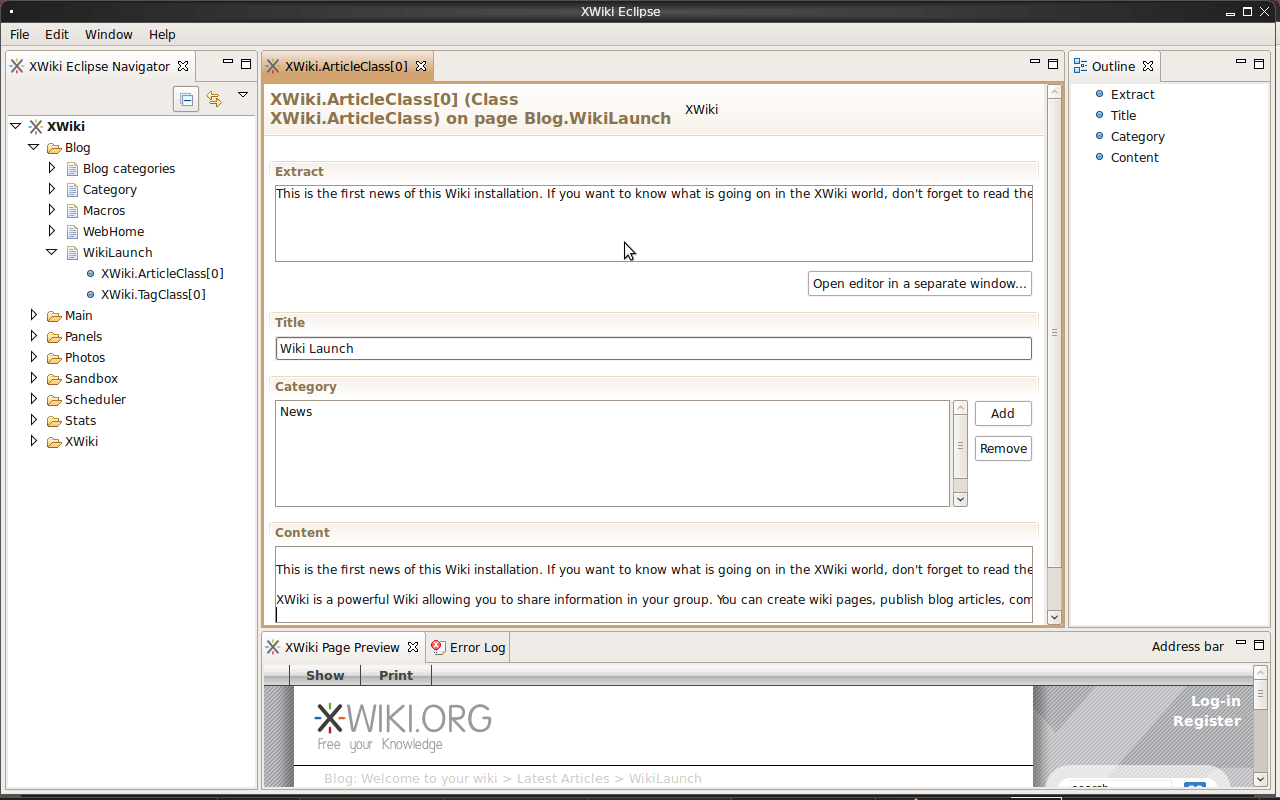Click Collapse All icon in navigator toolbar
Viewport: 1280px width, 800px height.
pos(186,99)
